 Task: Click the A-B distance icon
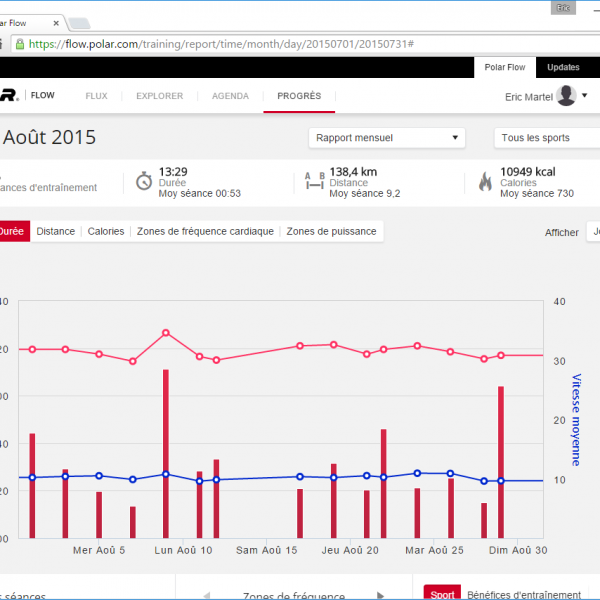tap(314, 181)
